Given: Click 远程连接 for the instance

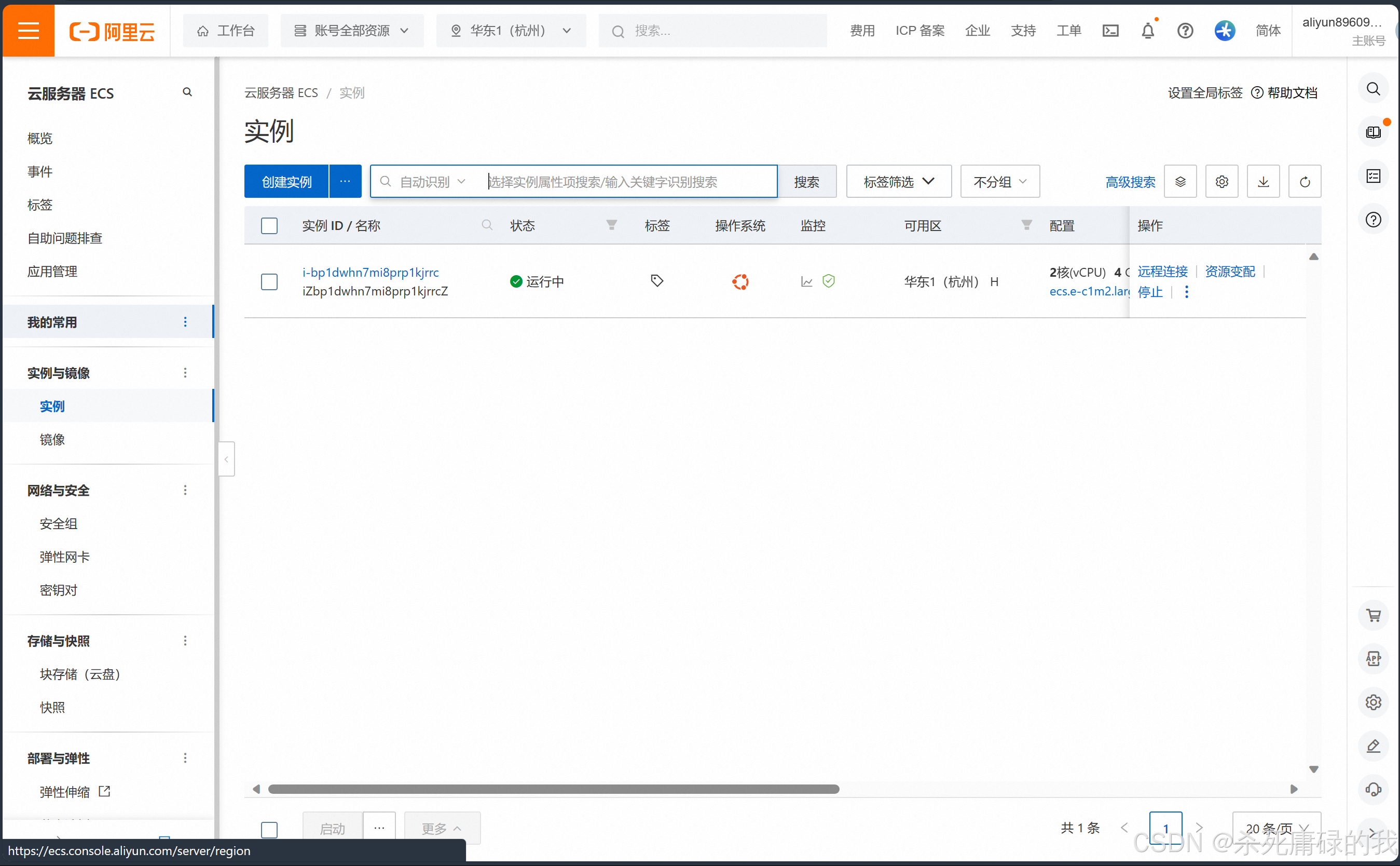Looking at the screenshot, I should 1162,272.
